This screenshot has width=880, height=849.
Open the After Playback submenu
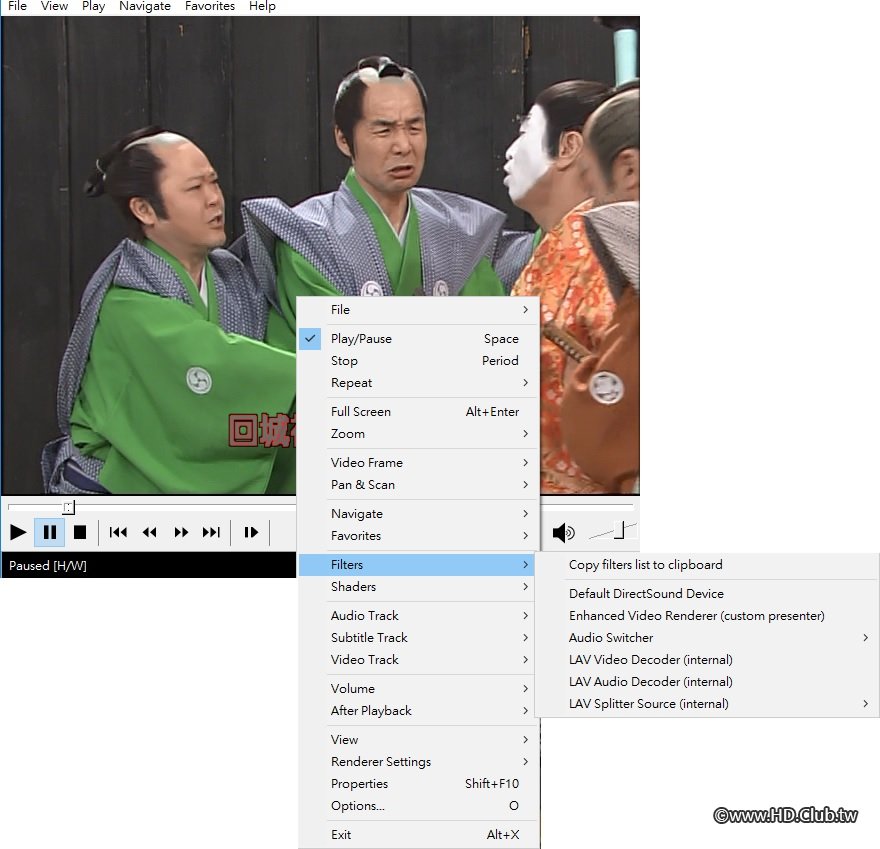418,711
